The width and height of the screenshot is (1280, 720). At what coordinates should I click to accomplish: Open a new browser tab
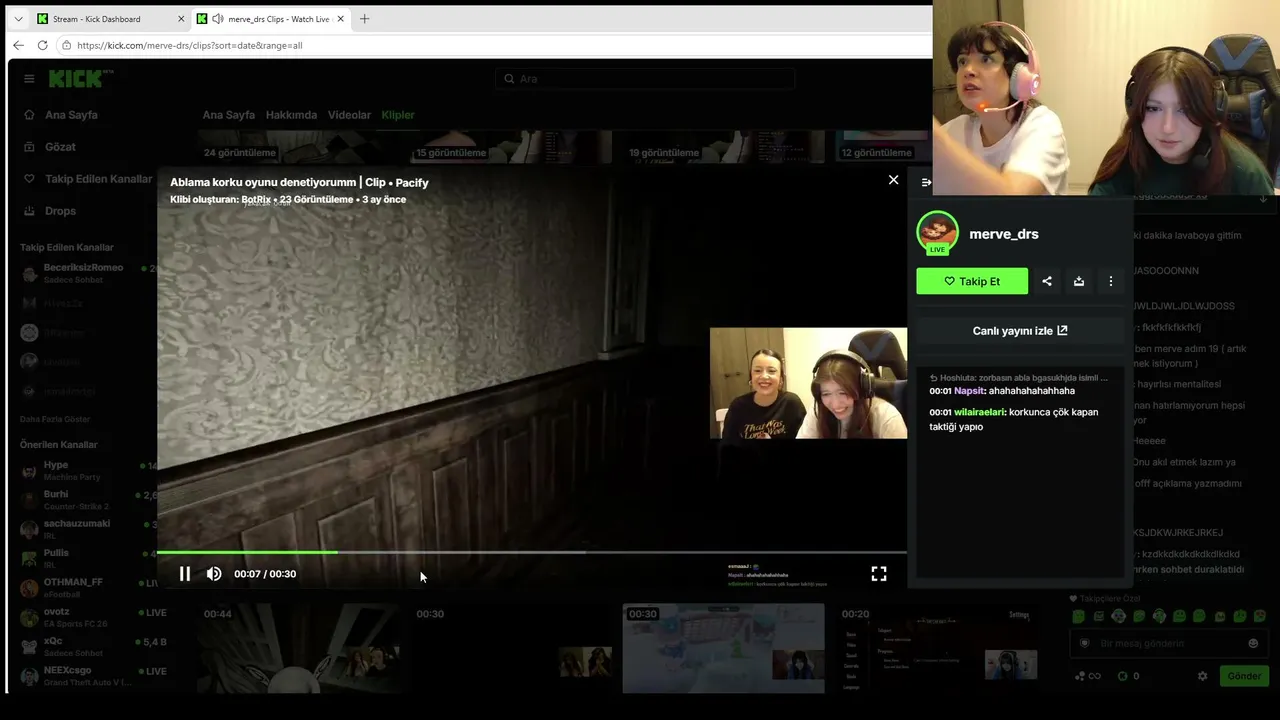point(364,19)
